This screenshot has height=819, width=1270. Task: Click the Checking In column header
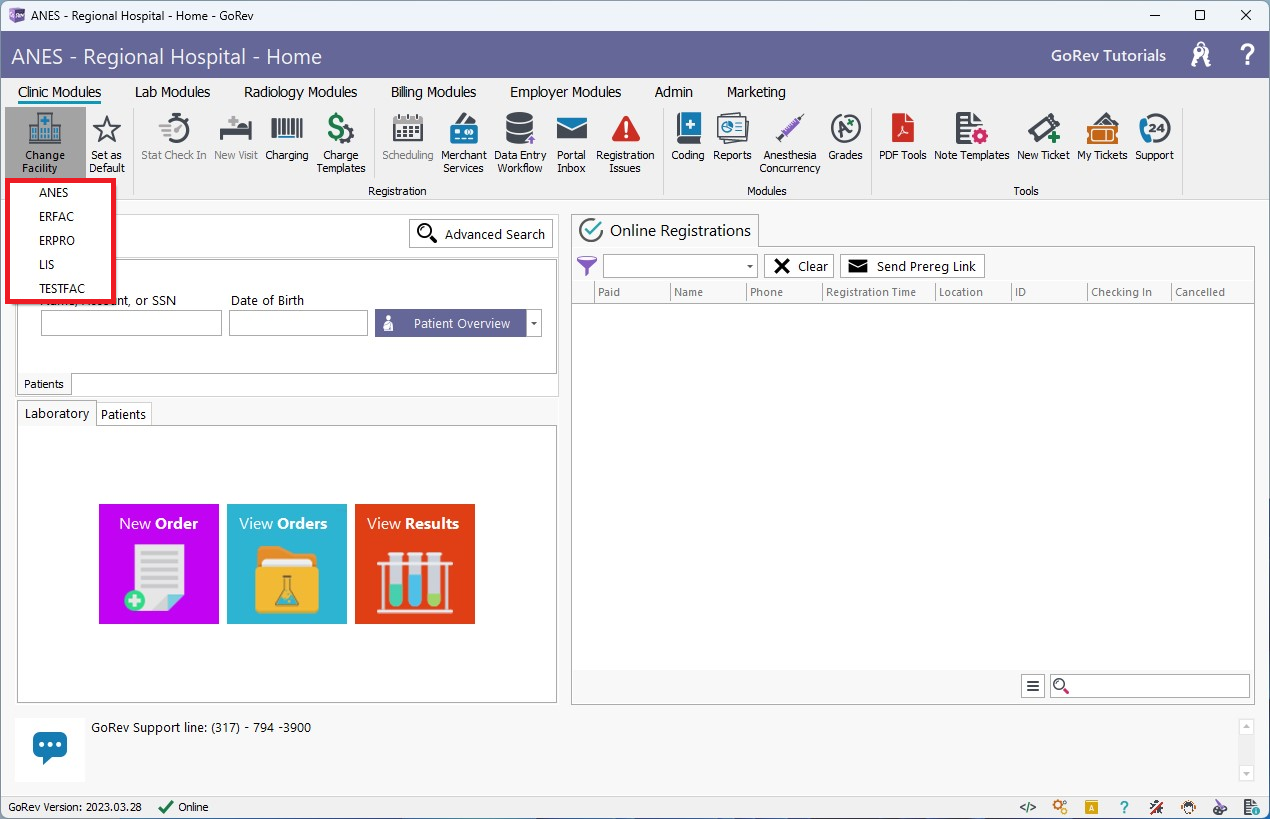pyautogui.click(x=1129, y=292)
